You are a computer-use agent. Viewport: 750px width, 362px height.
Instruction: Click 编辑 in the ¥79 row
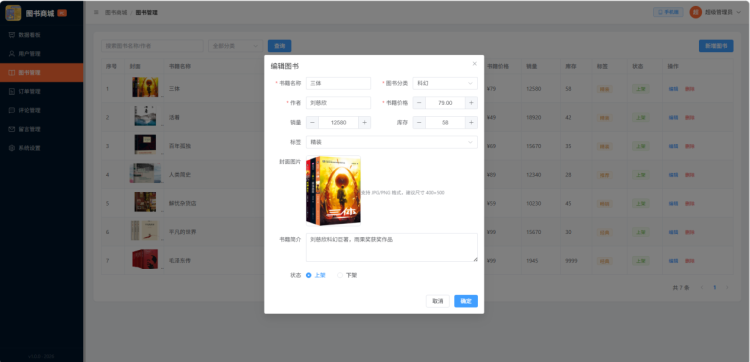[x=673, y=89]
